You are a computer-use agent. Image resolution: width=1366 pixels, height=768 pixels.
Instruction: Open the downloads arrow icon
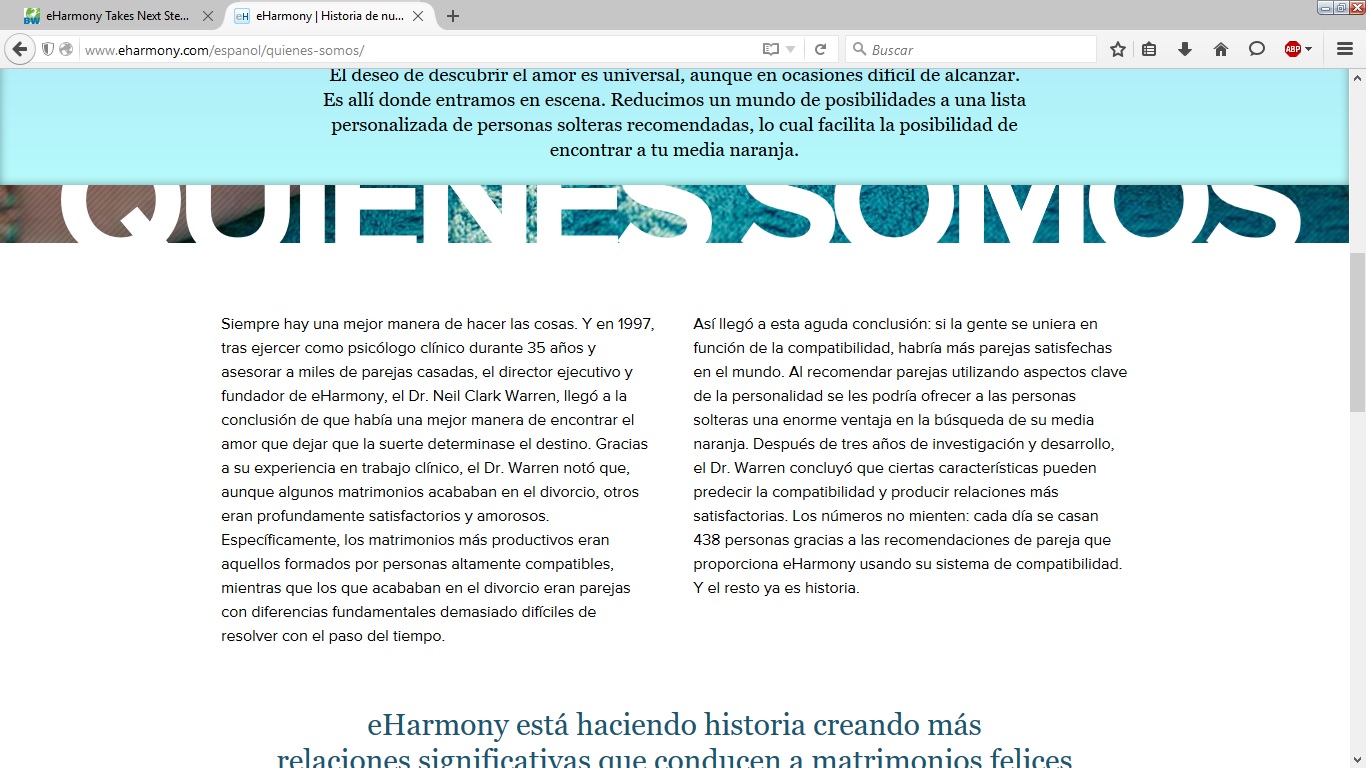point(1185,49)
